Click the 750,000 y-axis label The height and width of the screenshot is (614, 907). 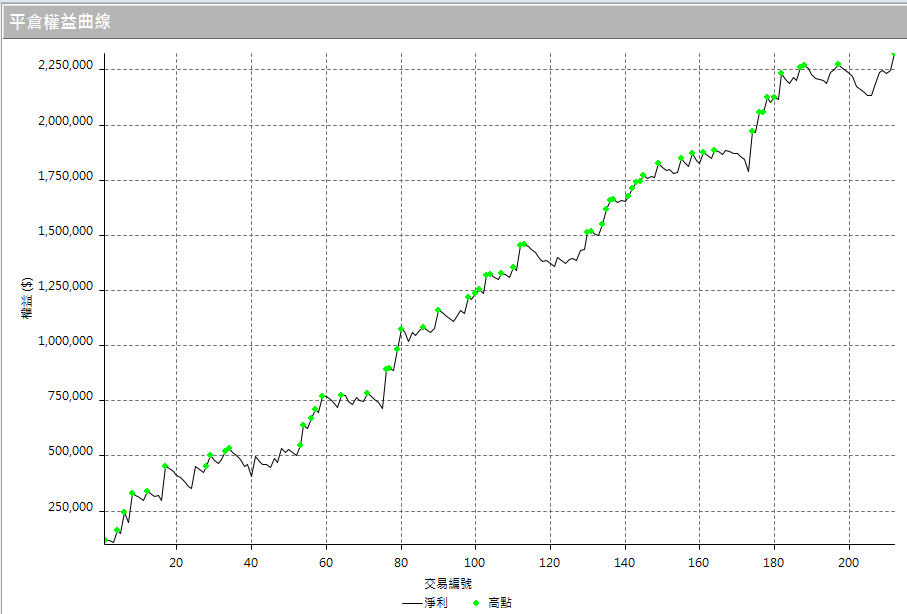click(71, 396)
